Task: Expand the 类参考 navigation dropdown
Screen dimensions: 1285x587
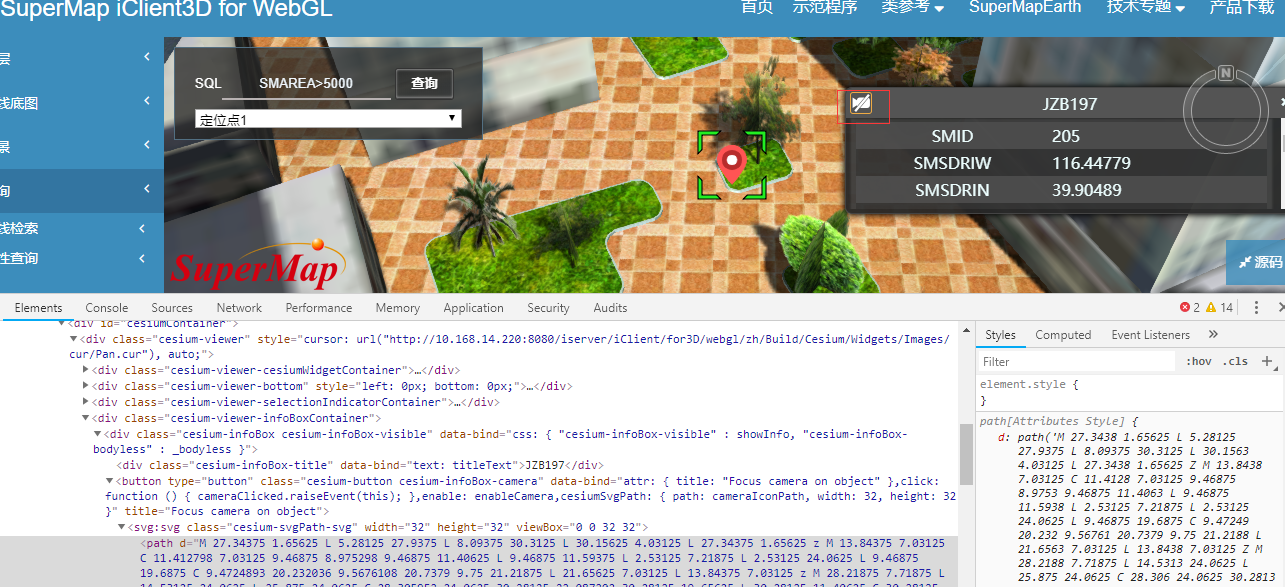Action: 912,8
